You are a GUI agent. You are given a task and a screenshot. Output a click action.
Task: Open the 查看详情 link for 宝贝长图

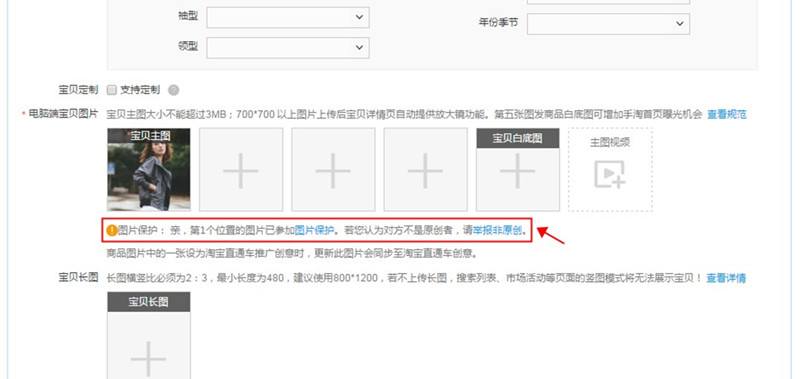click(x=726, y=278)
